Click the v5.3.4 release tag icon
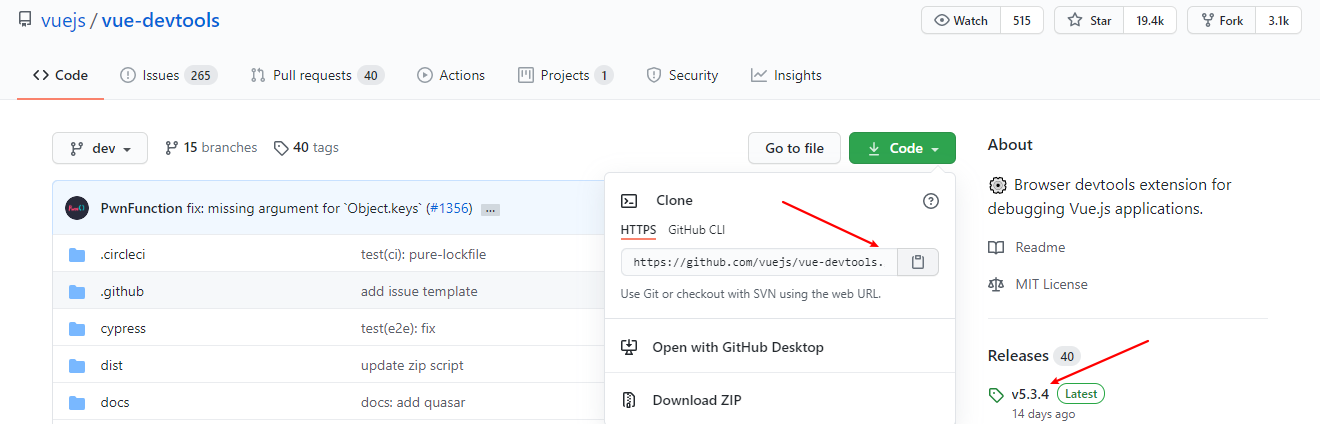This screenshot has height=424, width=1320. 996,394
